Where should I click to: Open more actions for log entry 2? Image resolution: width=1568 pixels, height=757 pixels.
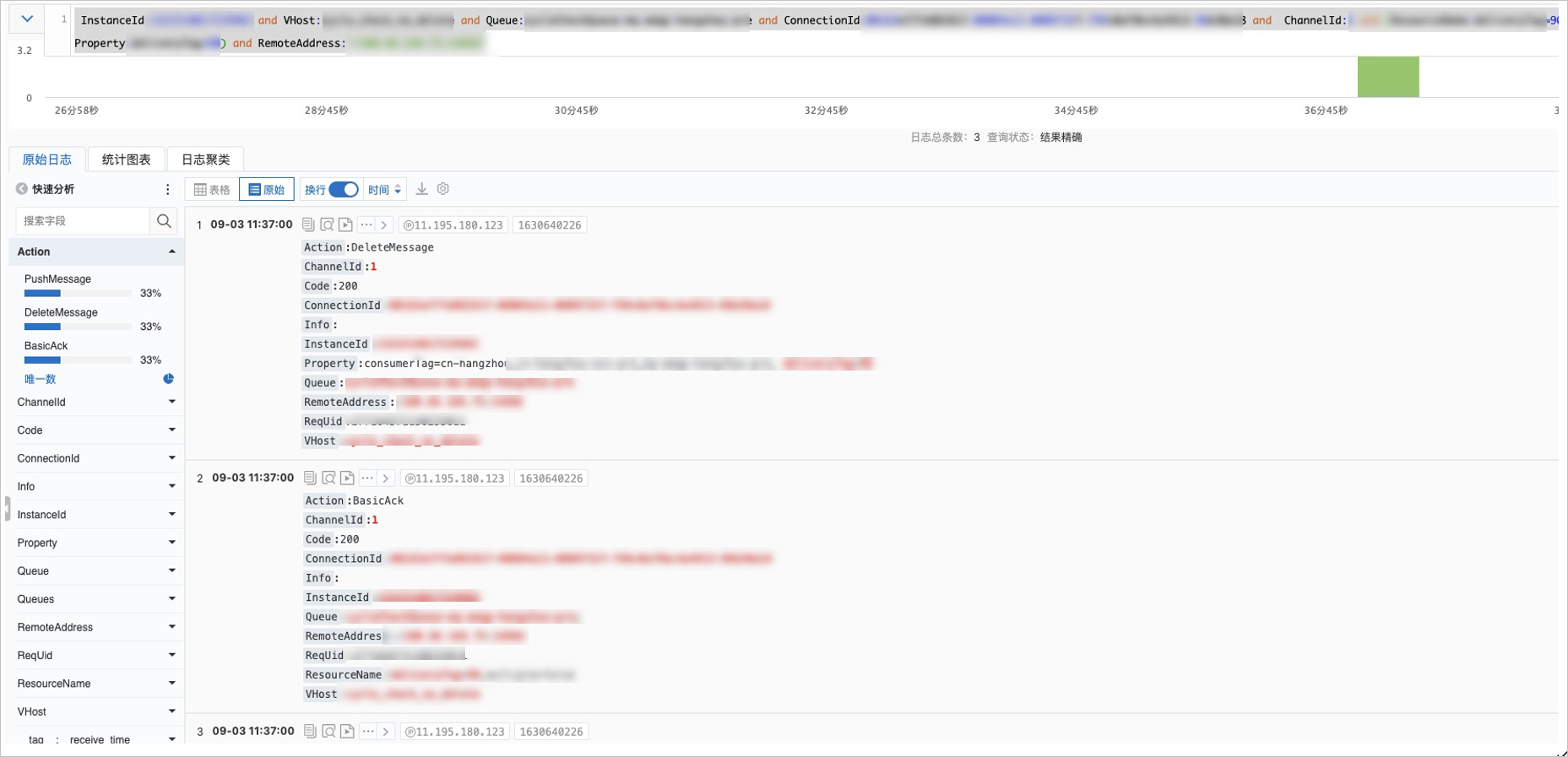point(368,478)
